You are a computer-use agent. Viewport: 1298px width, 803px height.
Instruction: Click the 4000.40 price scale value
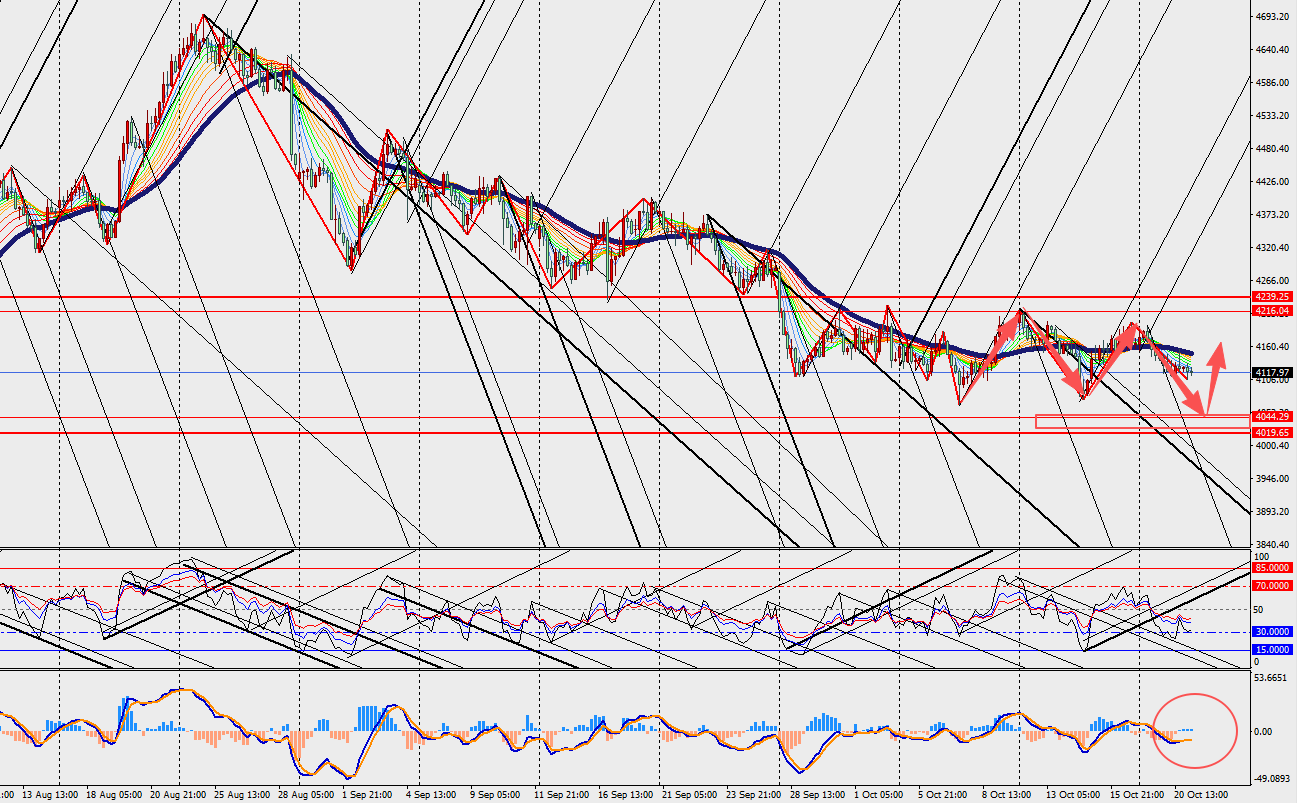tap(1274, 446)
